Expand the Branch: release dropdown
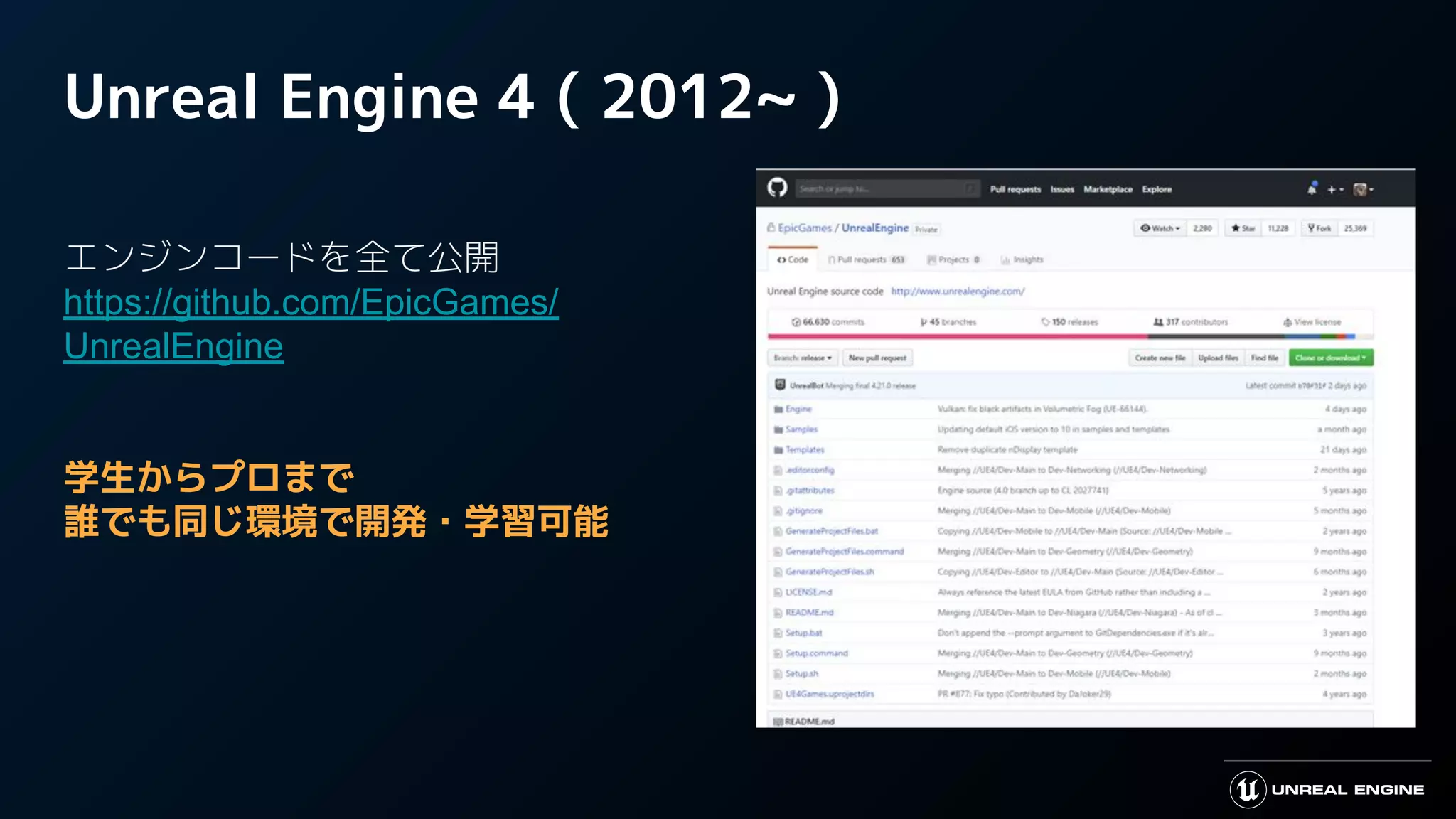Image resolution: width=1456 pixels, height=819 pixels. 803,358
